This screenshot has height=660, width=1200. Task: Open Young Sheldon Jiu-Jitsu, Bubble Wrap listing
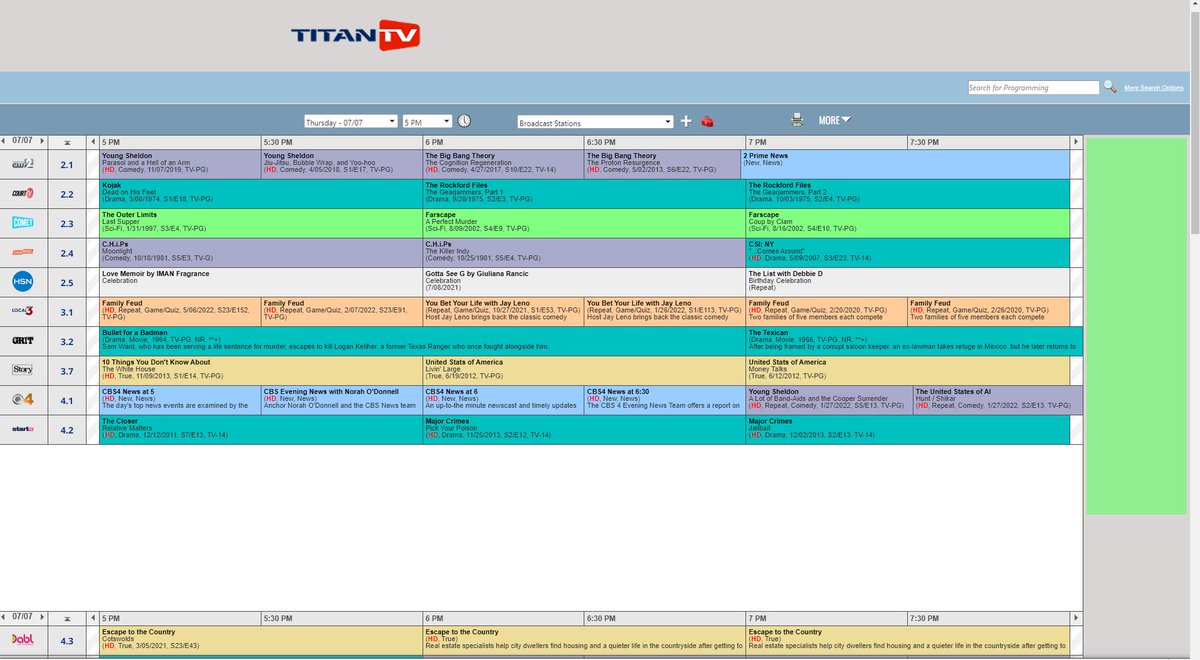coord(341,164)
